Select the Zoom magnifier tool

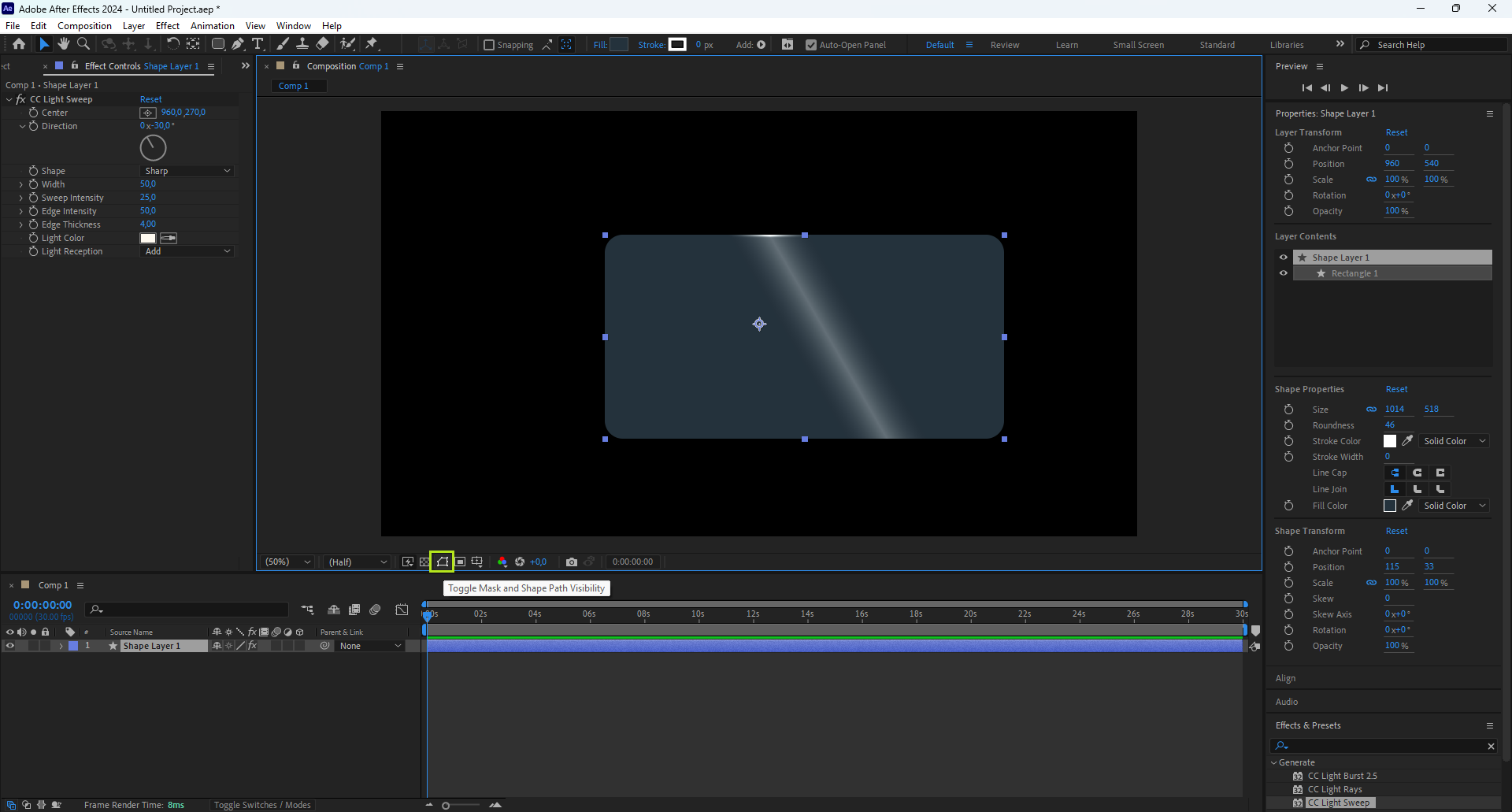(x=83, y=44)
